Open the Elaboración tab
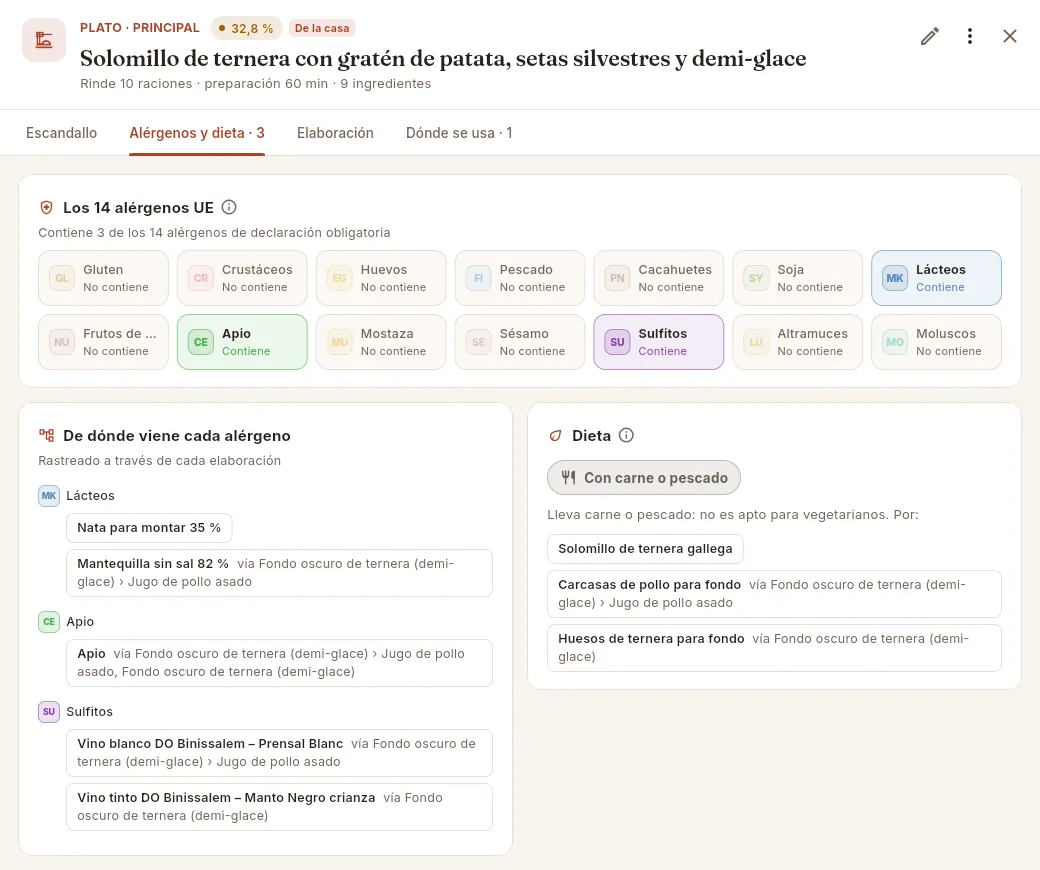The width and height of the screenshot is (1040, 870). pyautogui.click(x=335, y=133)
